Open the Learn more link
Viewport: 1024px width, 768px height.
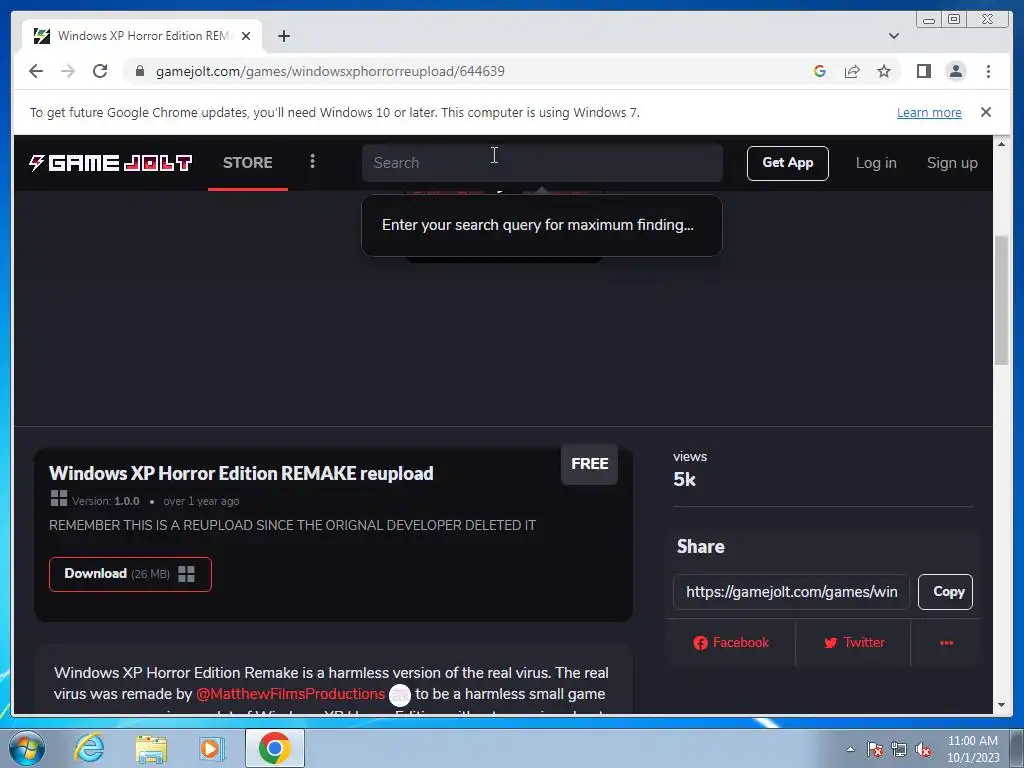pyautogui.click(x=929, y=112)
